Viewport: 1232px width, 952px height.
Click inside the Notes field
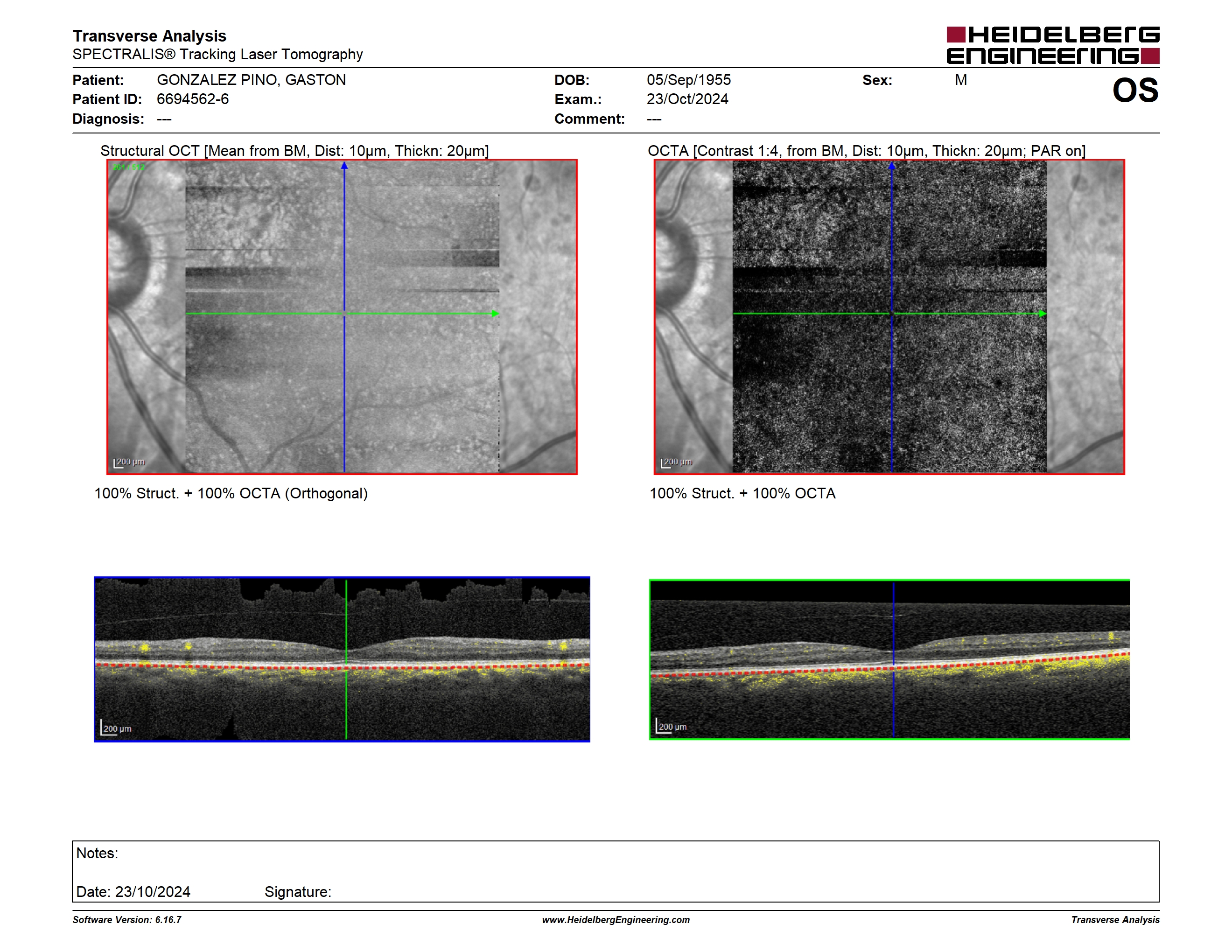click(x=616, y=871)
